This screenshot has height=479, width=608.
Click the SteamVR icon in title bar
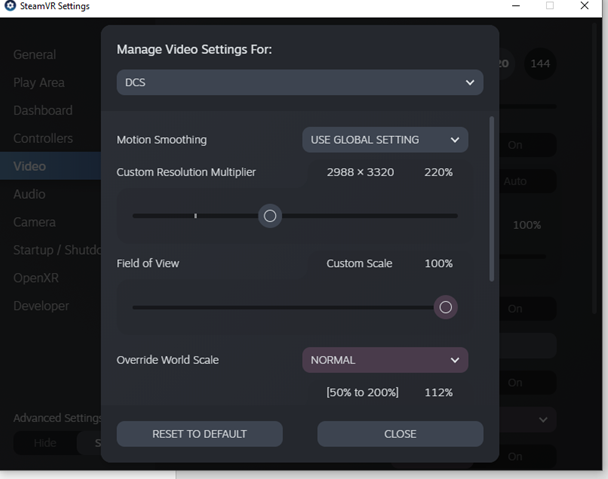click(x=10, y=6)
